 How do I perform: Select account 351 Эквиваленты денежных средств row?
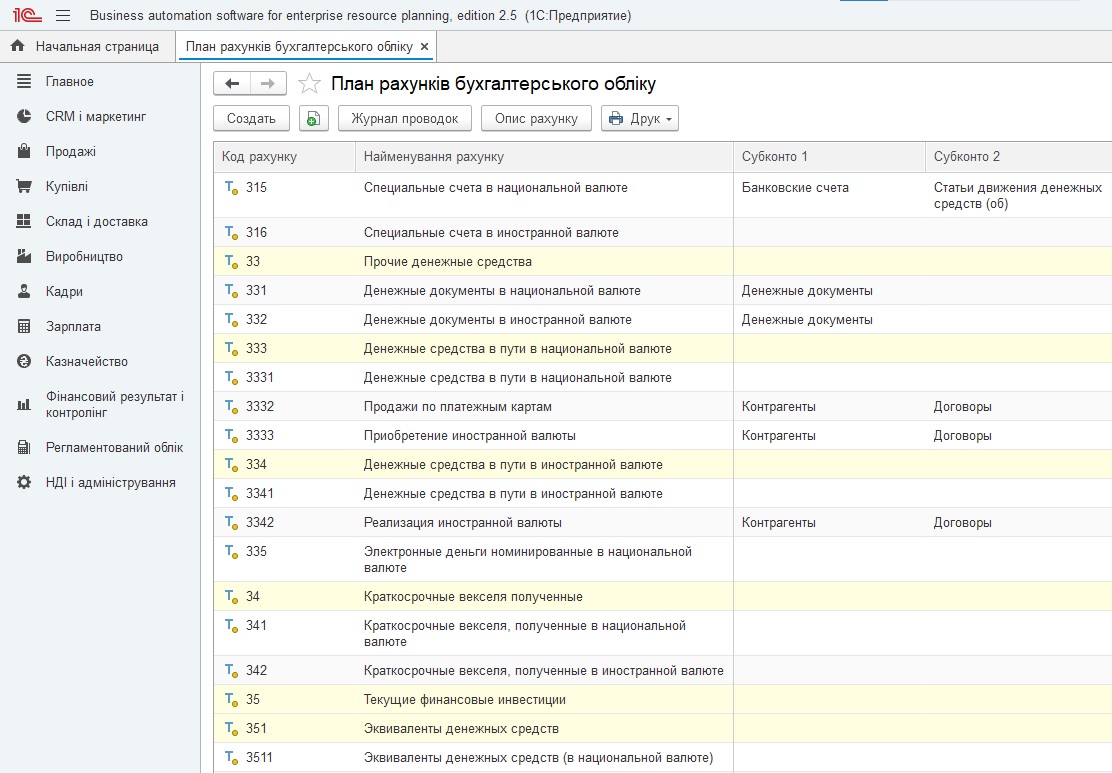tap(461, 728)
